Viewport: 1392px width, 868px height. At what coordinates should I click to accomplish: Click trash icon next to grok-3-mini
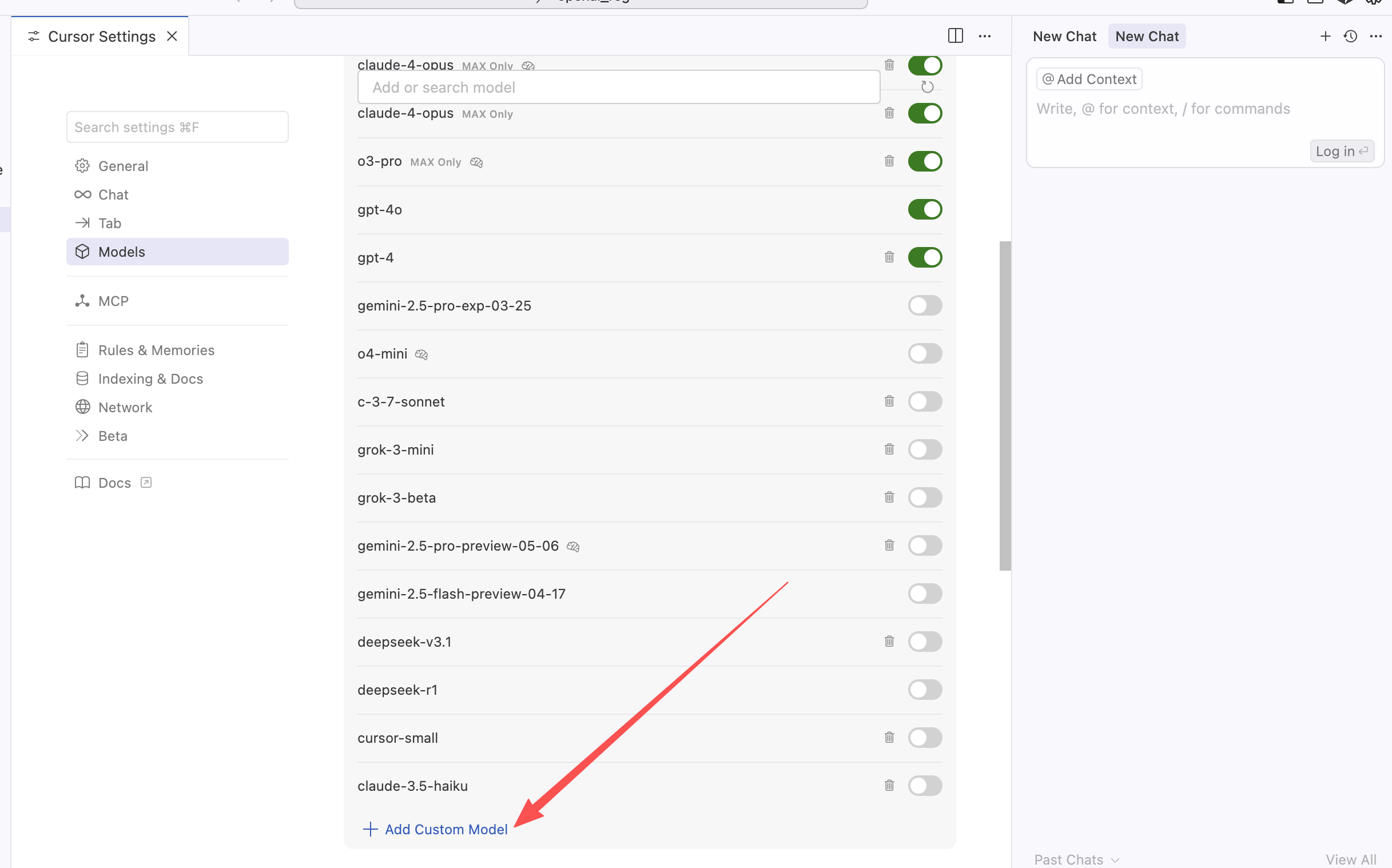(889, 449)
